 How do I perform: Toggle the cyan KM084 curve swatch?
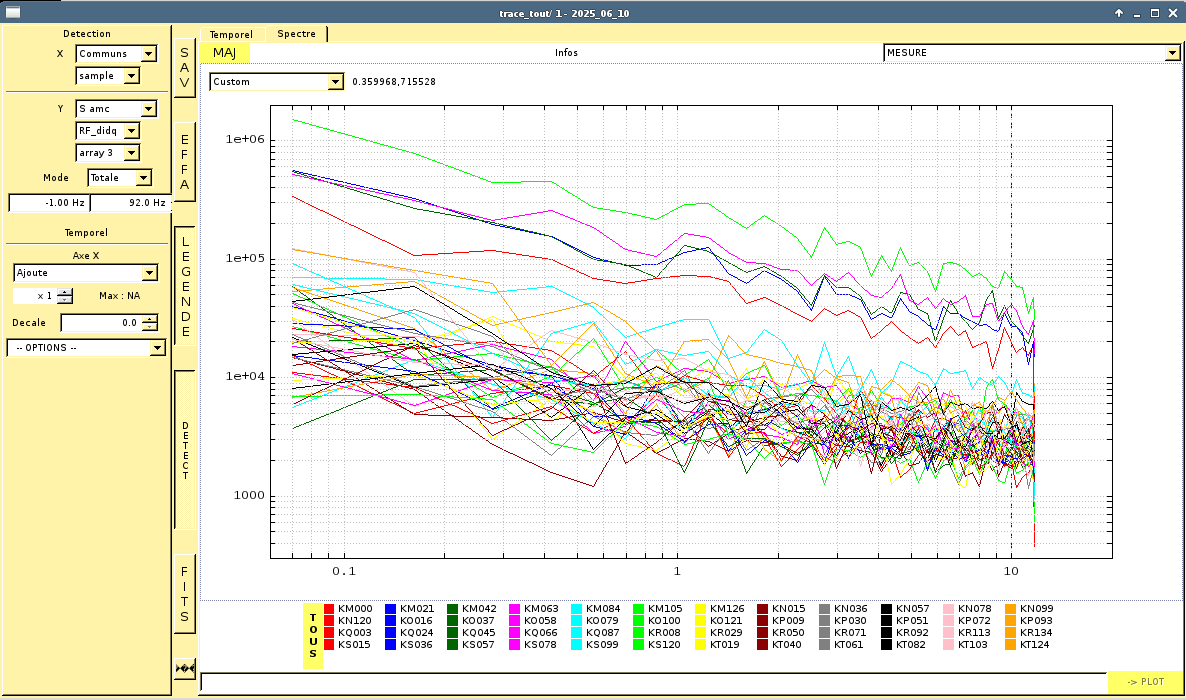point(577,609)
